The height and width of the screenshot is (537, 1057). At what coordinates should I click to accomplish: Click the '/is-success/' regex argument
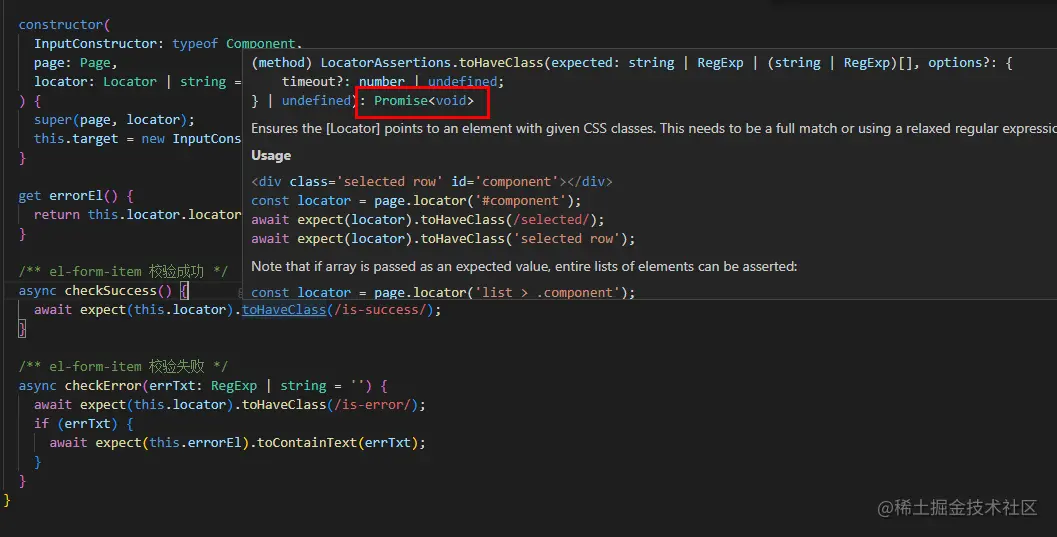coord(380,310)
